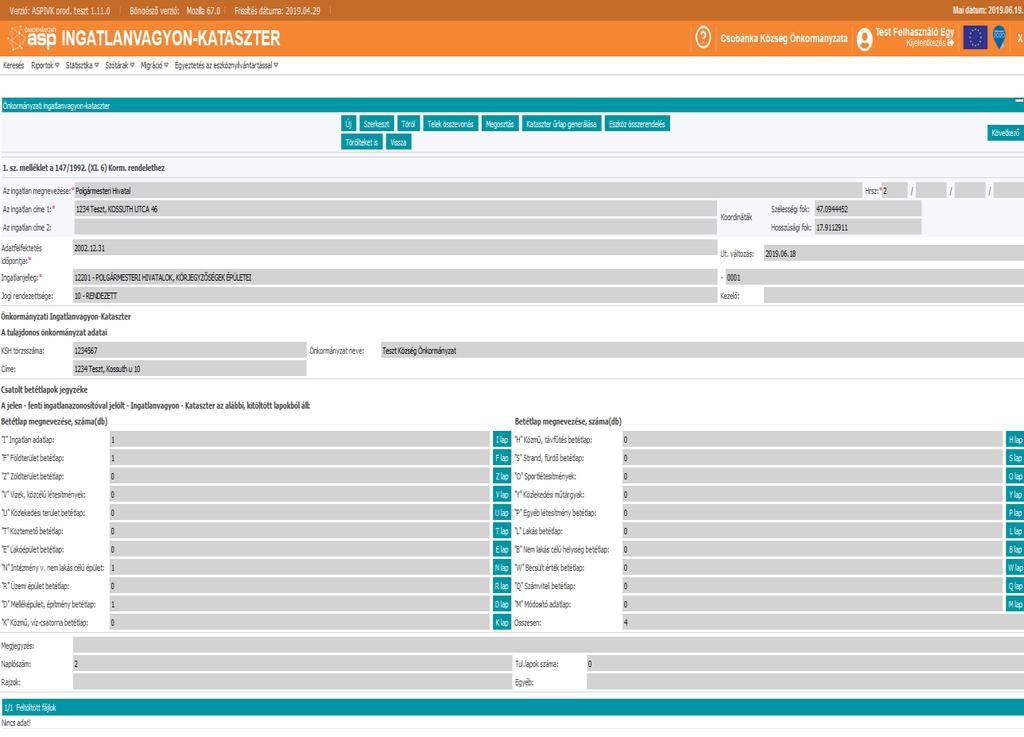Screen dimensions: 1024x737
Task: Click the user profile avatar icon
Action: pos(864,39)
